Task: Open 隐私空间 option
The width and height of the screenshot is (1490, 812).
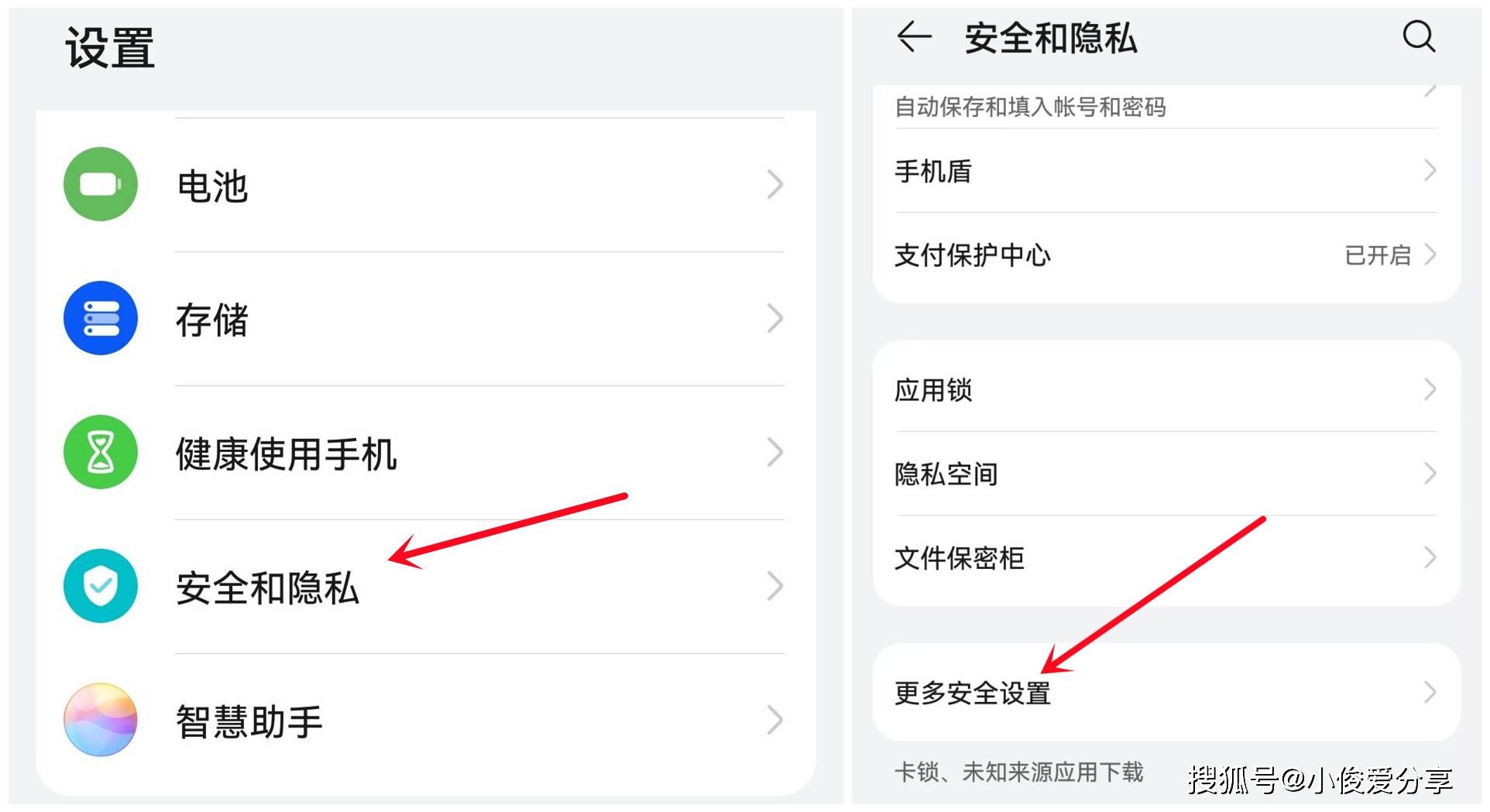Action: tap(946, 474)
